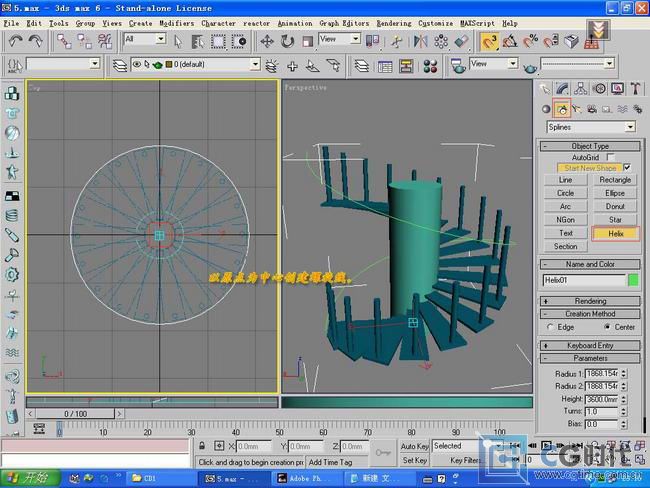Toggle the Percent Snap button
Screen dimensions: 650x488
(x=530, y=41)
